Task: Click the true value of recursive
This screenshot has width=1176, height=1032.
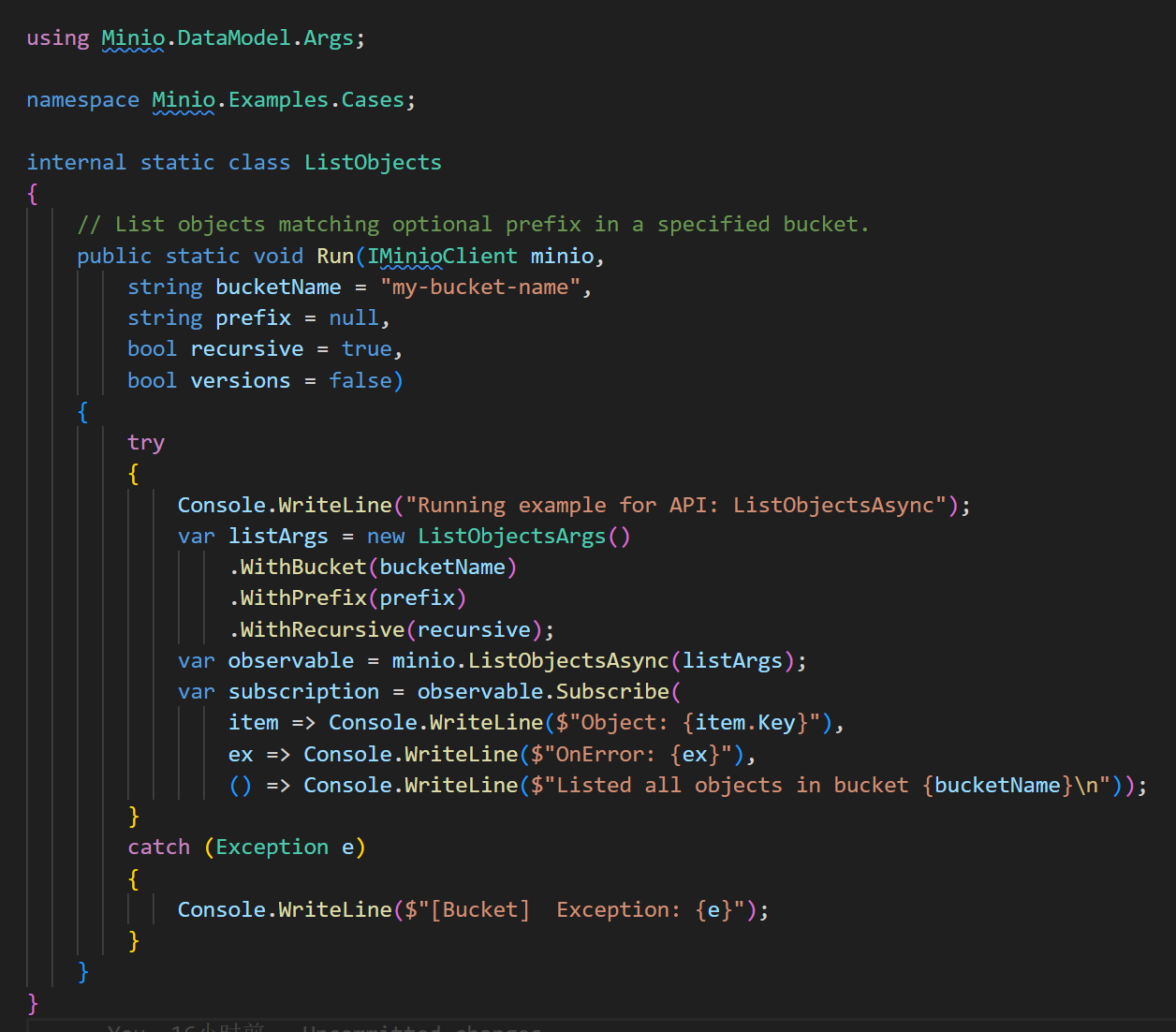Action: pyautogui.click(x=366, y=348)
